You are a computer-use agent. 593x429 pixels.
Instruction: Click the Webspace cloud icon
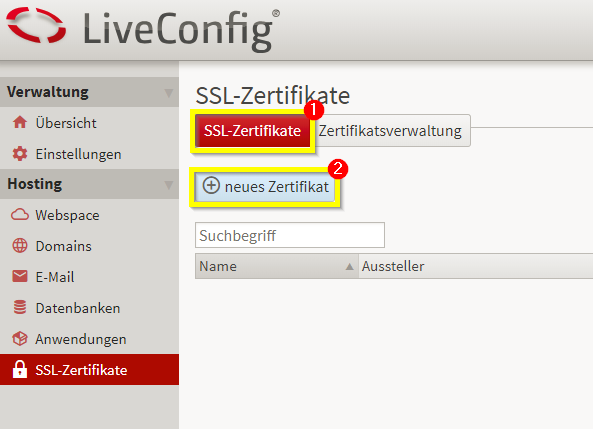coord(20,214)
